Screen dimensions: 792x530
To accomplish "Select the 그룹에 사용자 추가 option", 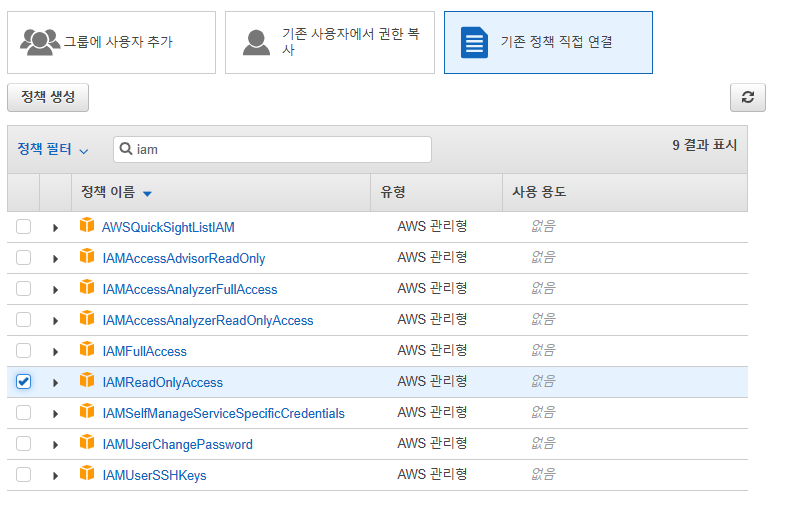I will [111, 42].
